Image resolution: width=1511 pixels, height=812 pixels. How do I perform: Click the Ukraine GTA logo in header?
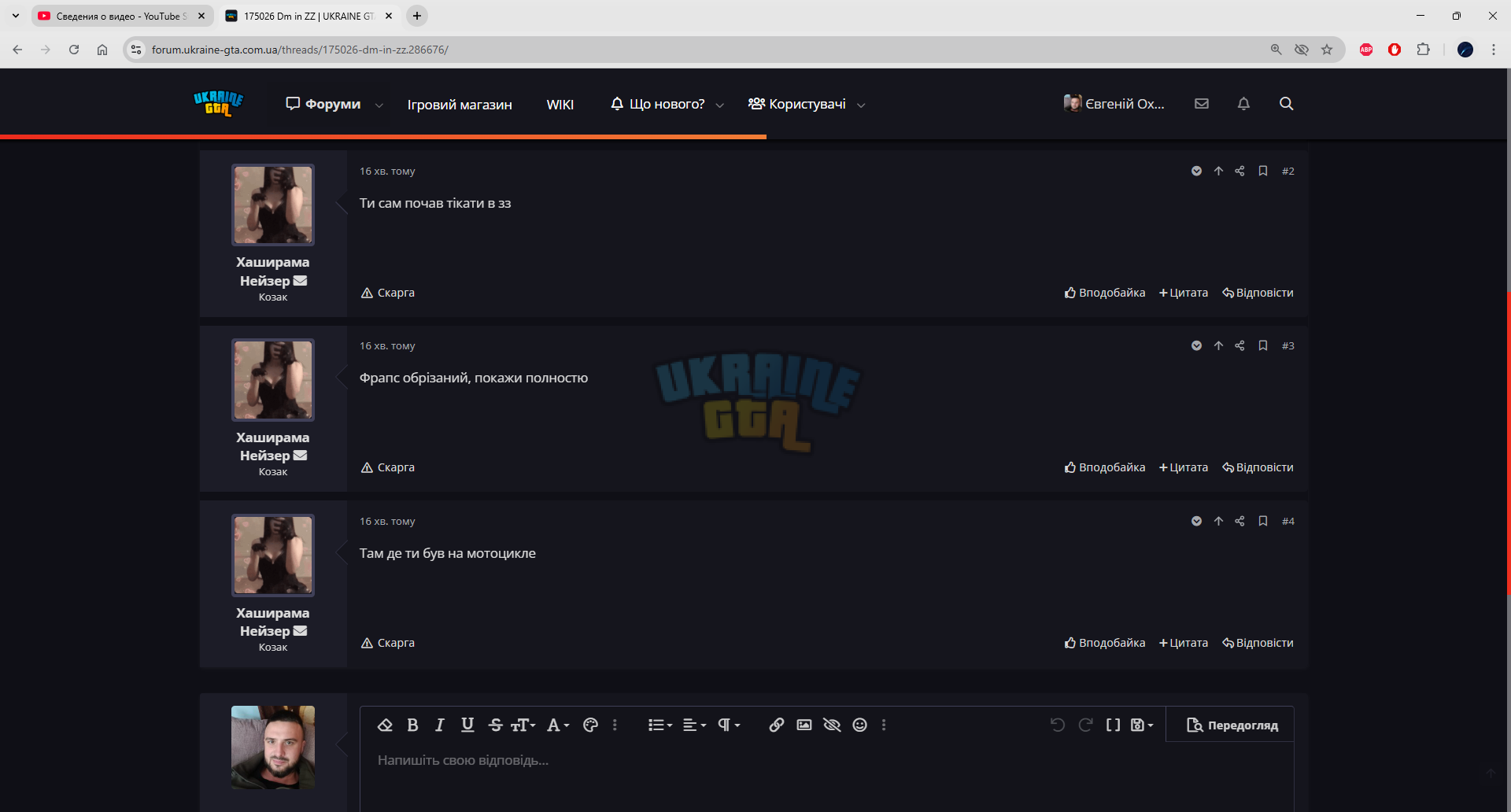218,103
